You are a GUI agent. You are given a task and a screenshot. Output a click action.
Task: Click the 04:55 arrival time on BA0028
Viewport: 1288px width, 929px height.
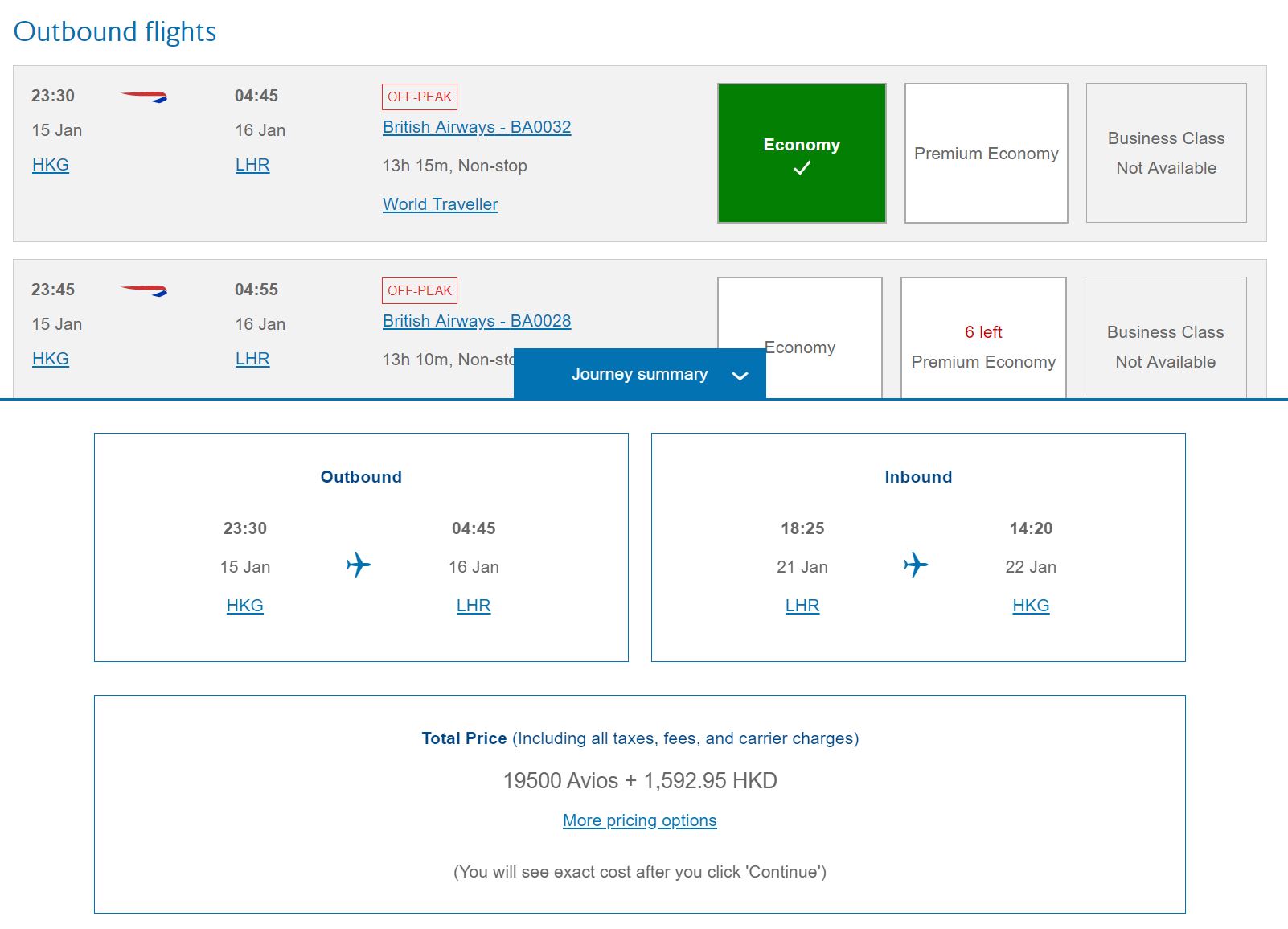click(x=256, y=290)
